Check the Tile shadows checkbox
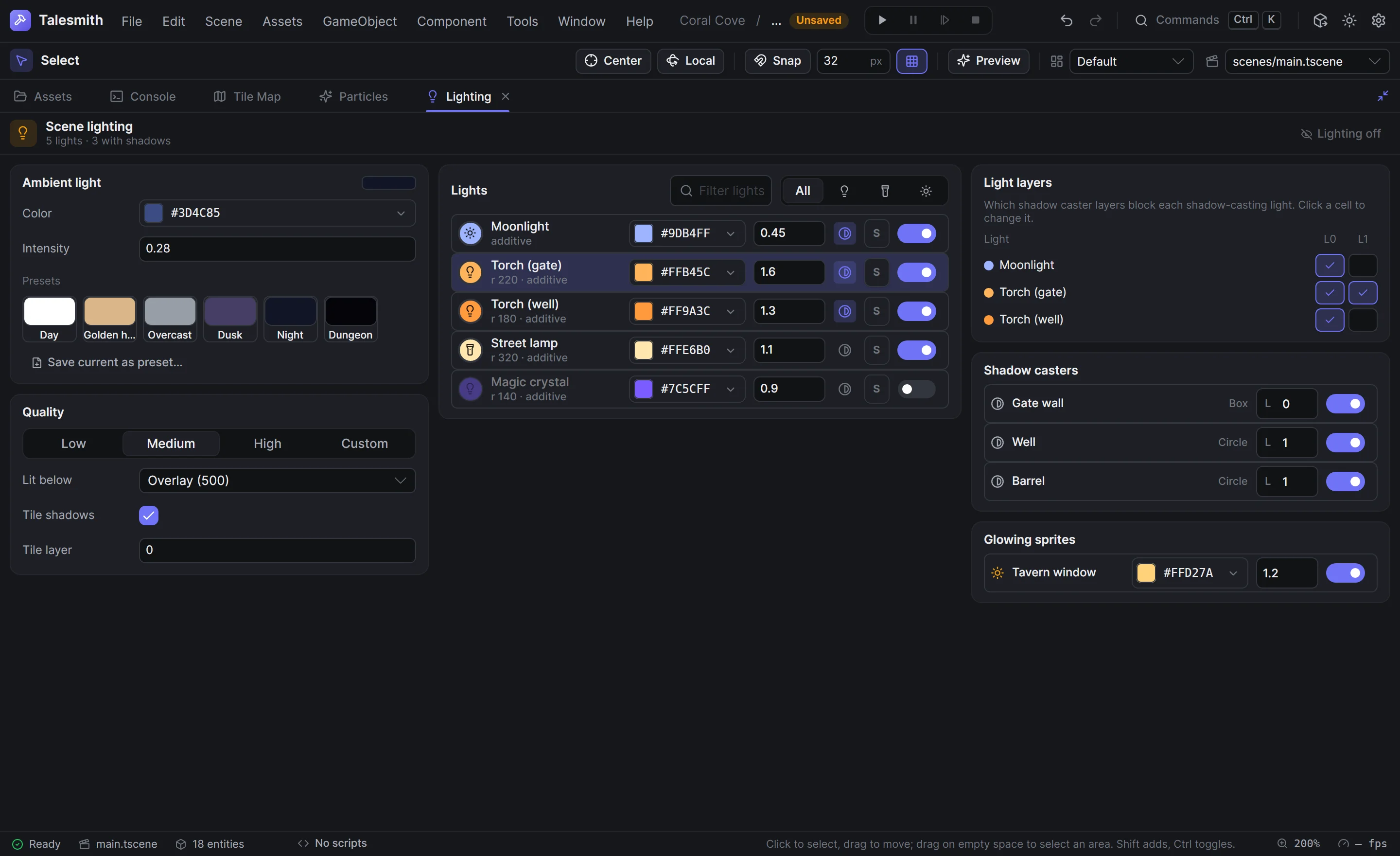 coord(149,516)
